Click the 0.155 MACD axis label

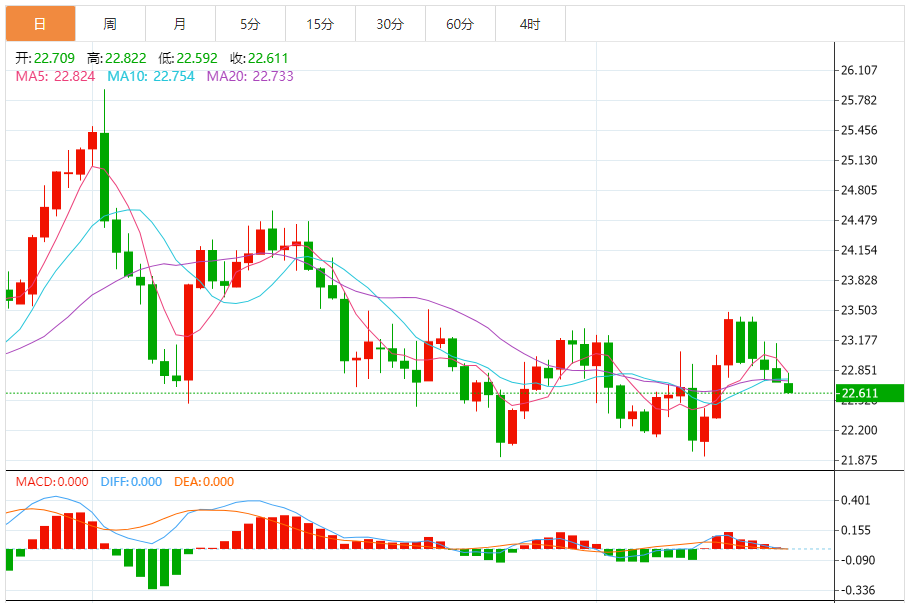pos(856,530)
